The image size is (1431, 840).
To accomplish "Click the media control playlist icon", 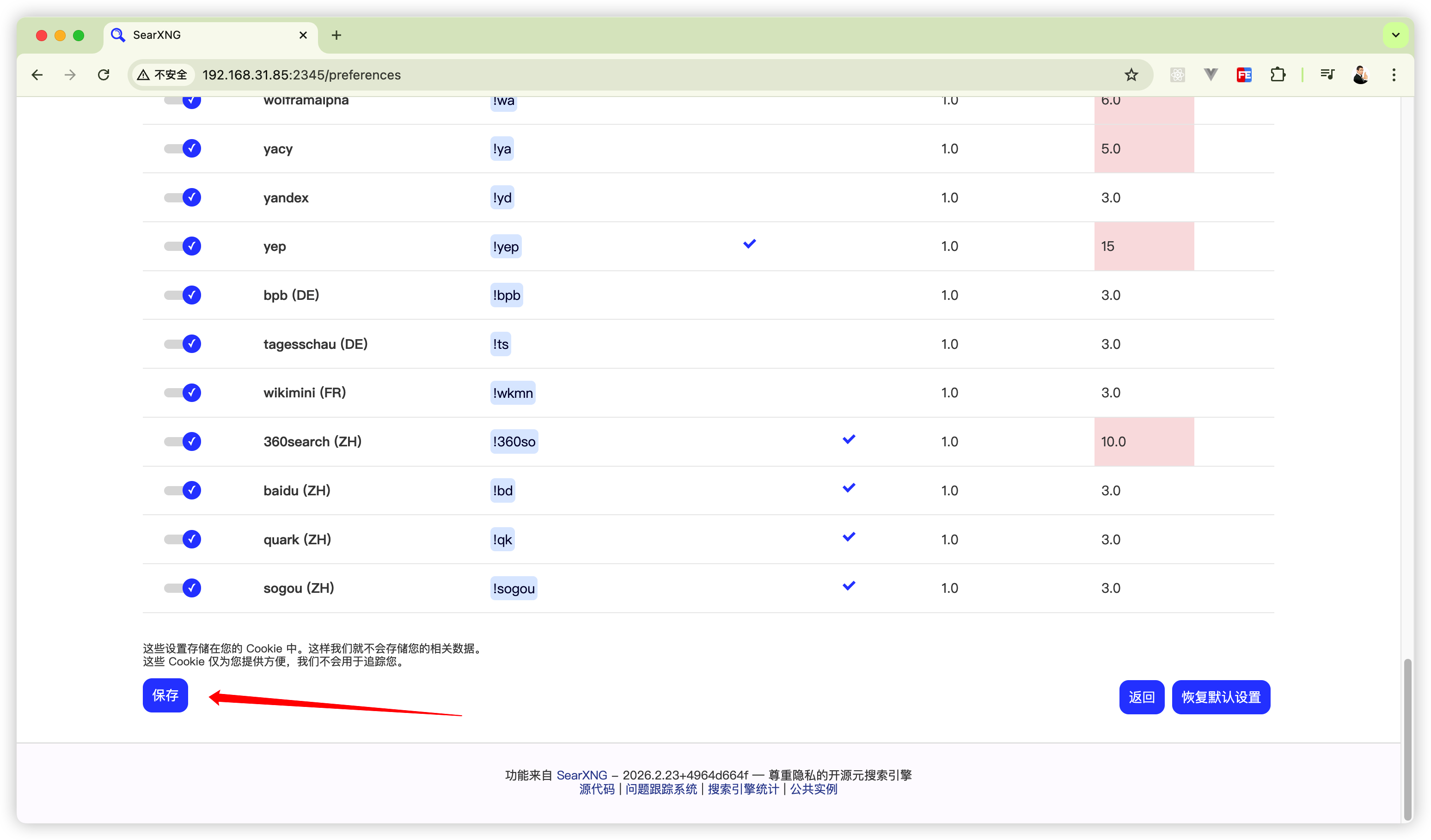I will pyautogui.click(x=1327, y=74).
